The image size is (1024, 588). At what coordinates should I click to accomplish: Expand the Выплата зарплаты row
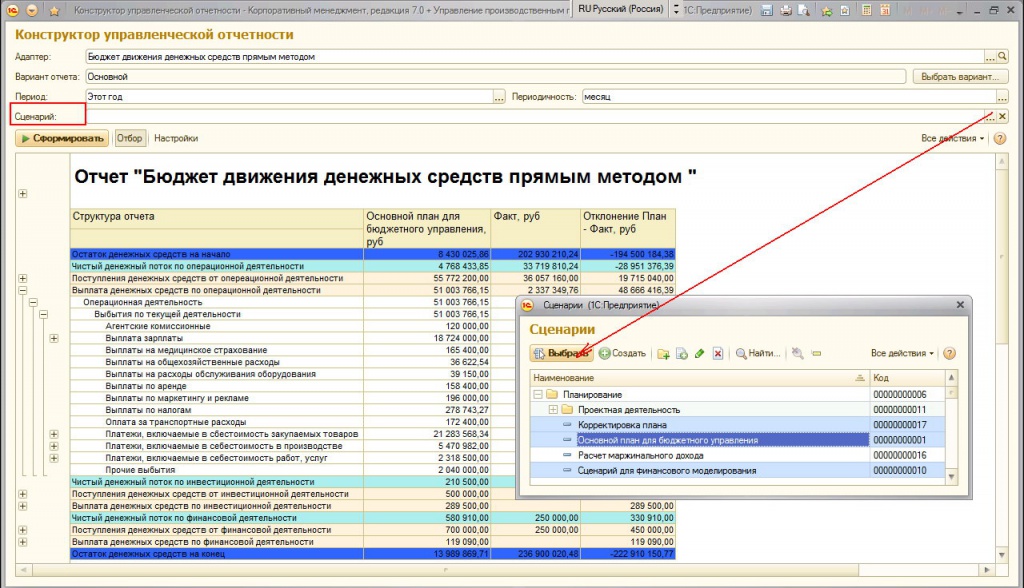(54, 338)
